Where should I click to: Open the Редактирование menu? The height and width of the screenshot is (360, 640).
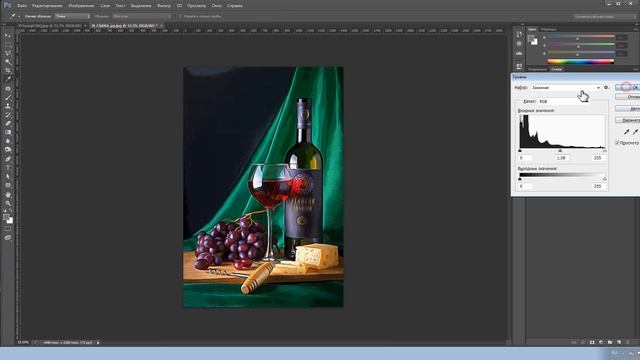(47, 6)
